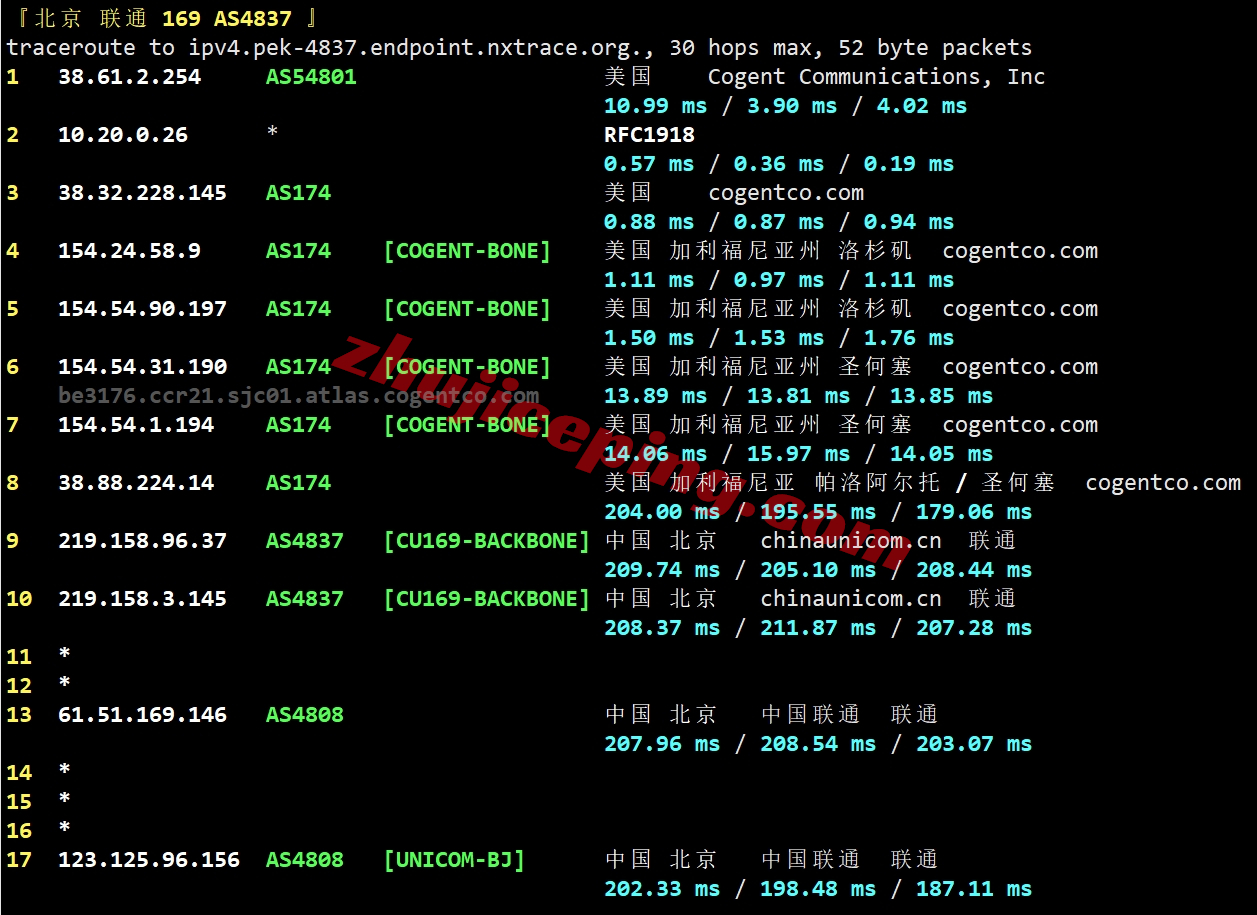Click AS174 in the 38.88.224.14 row

(298, 483)
